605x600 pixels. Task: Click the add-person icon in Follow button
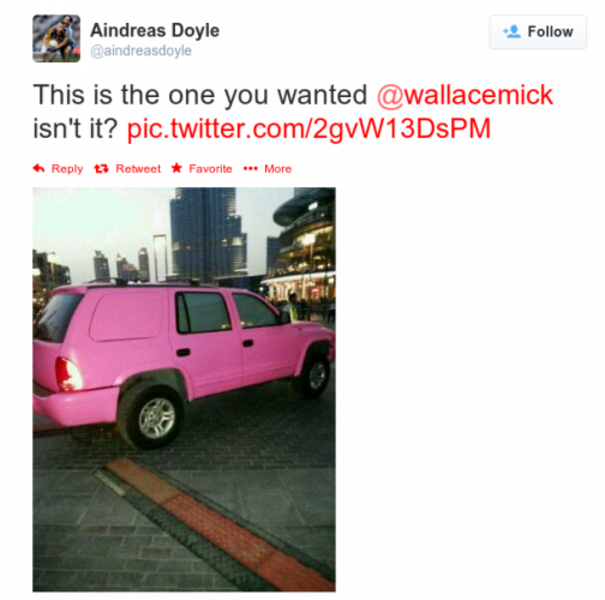tap(512, 32)
